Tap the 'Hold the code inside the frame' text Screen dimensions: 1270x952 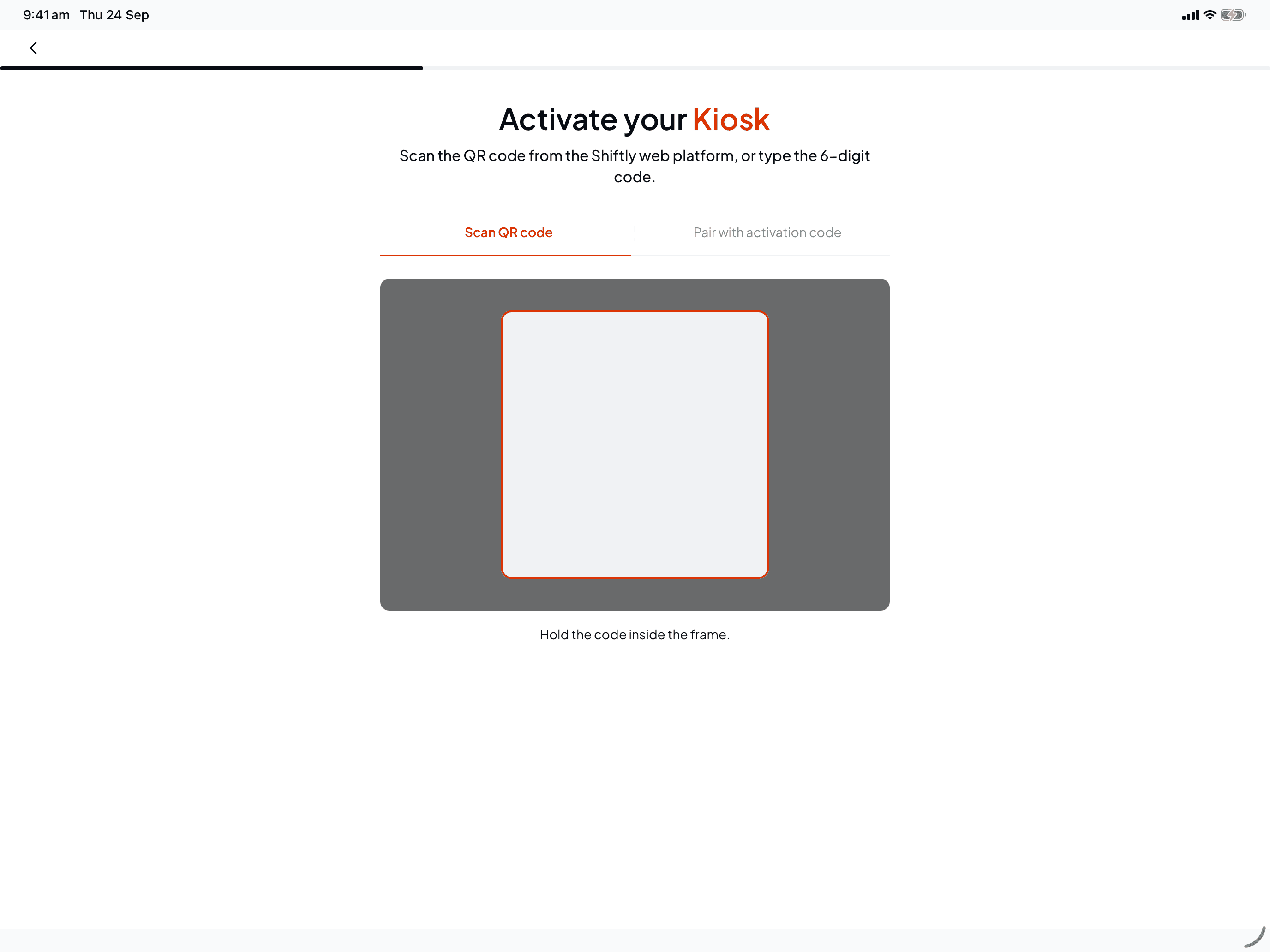click(635, 635)
